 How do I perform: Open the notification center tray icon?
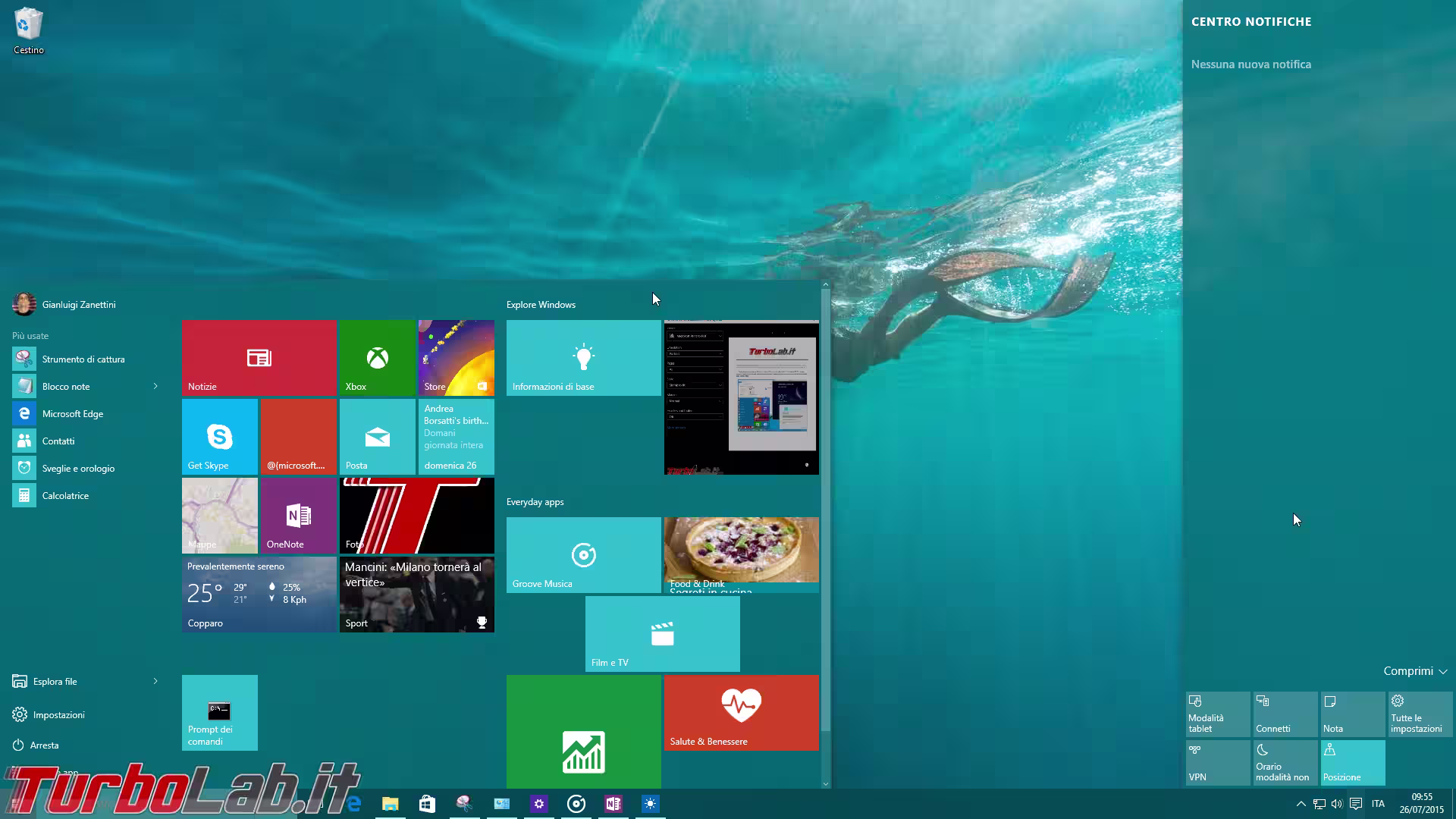[x=1356, y=804]
